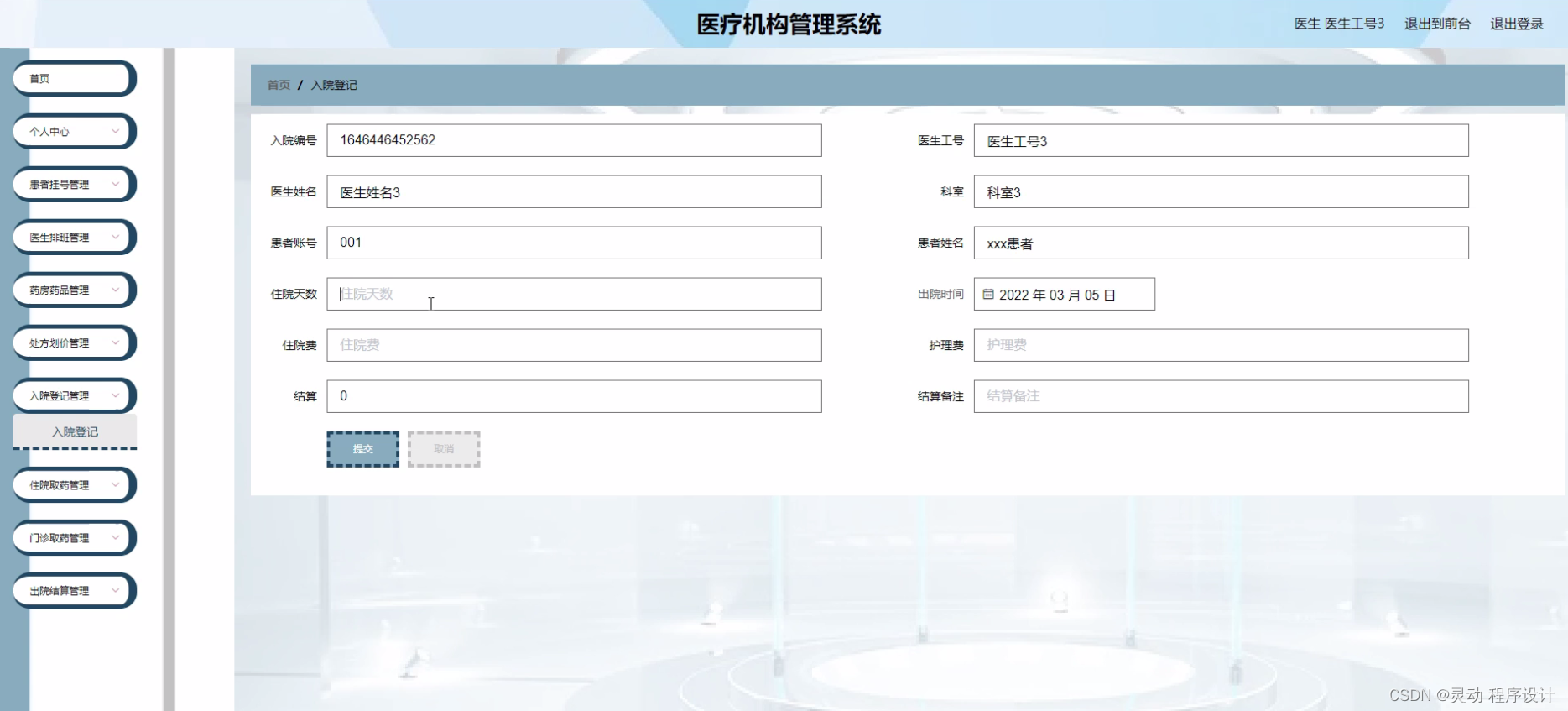Focus the 医生姓名 input field
This screenshot has height=711, width=1568.
[x=574, y=191]
